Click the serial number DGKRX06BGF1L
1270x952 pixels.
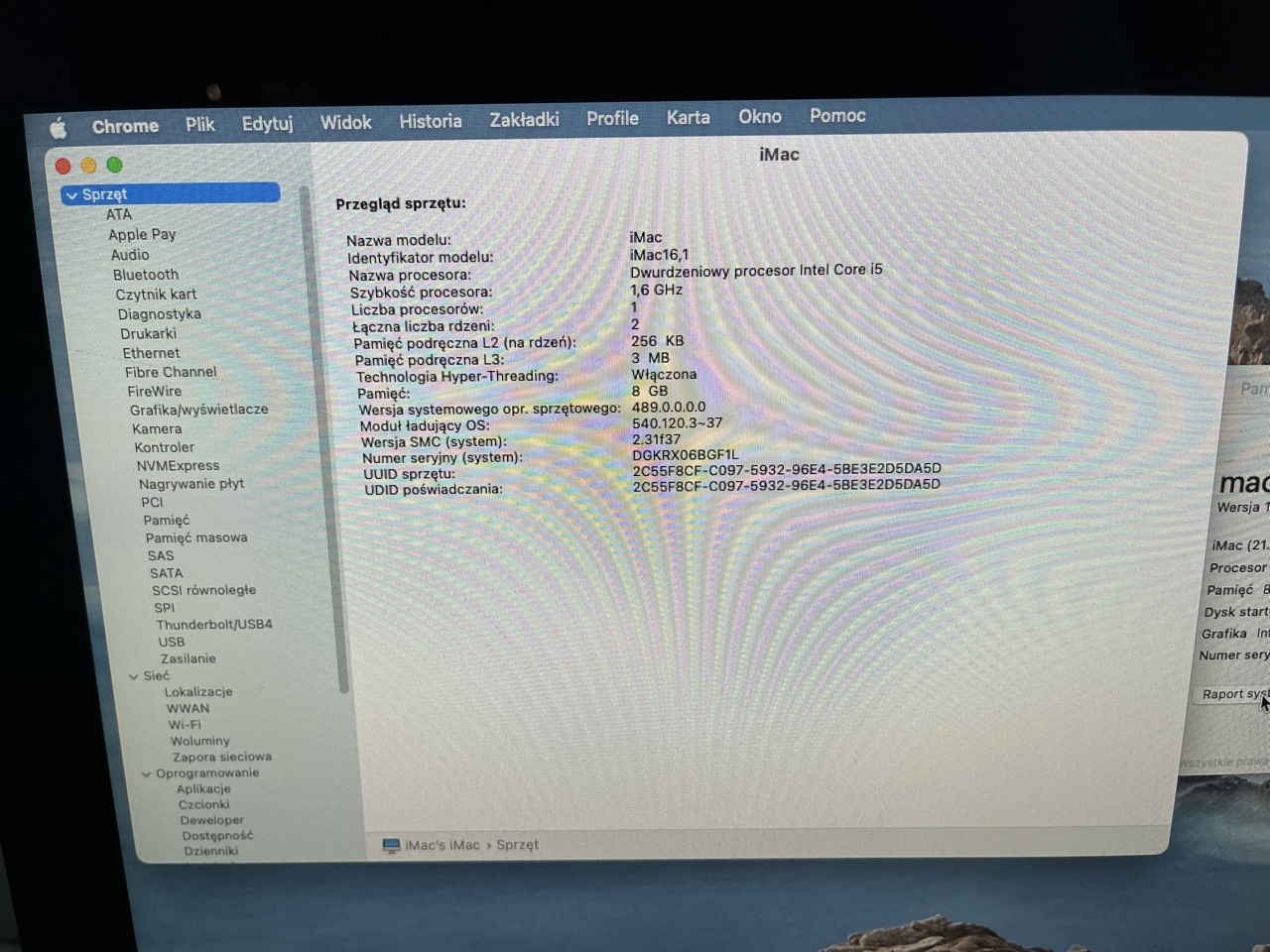686,454
